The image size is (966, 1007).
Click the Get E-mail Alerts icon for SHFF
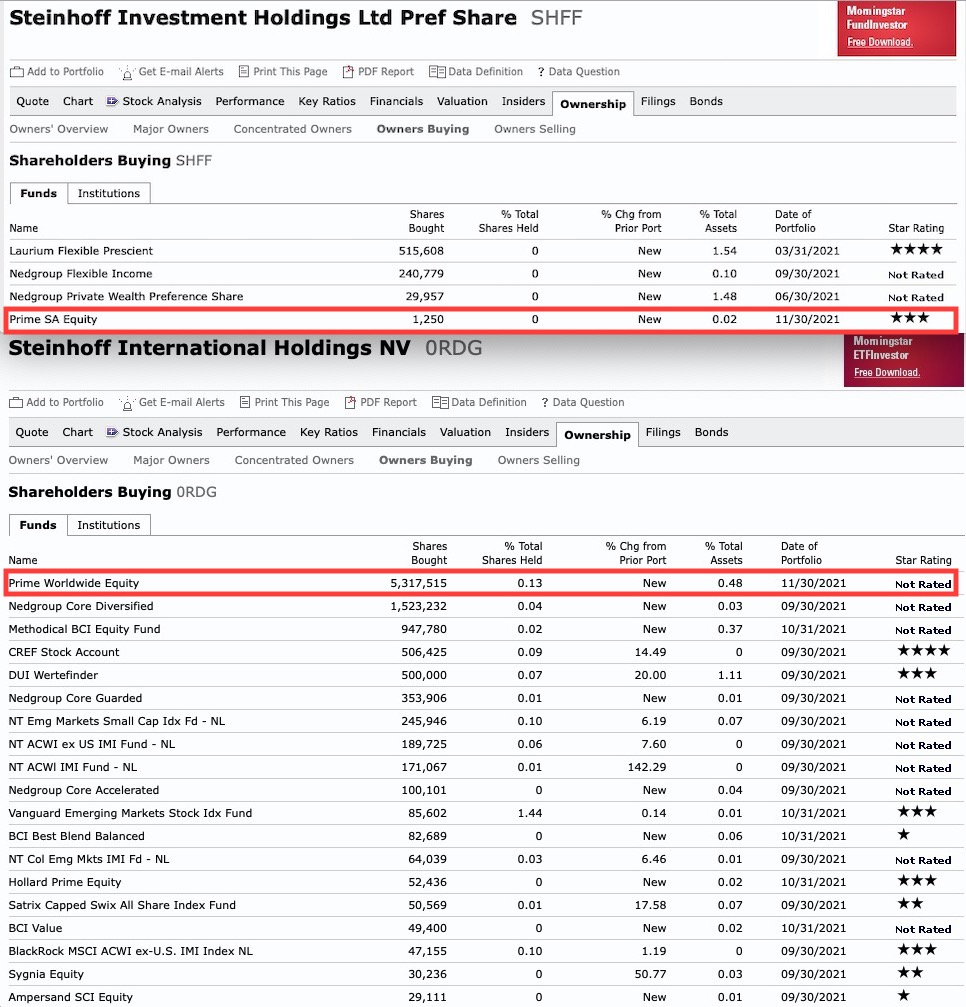click(x=127, y=71)
